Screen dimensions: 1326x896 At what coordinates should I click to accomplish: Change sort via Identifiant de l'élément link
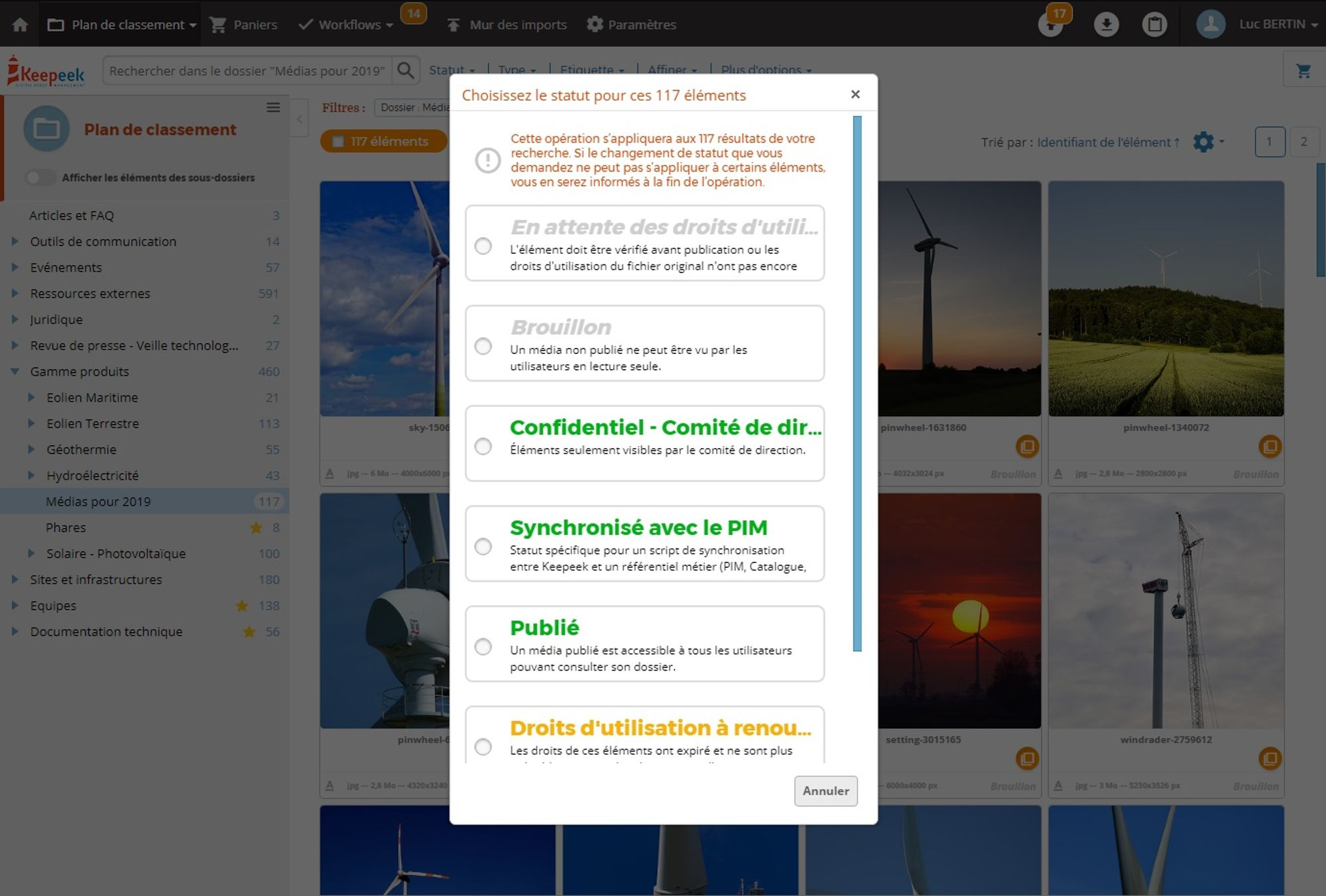1108,142
